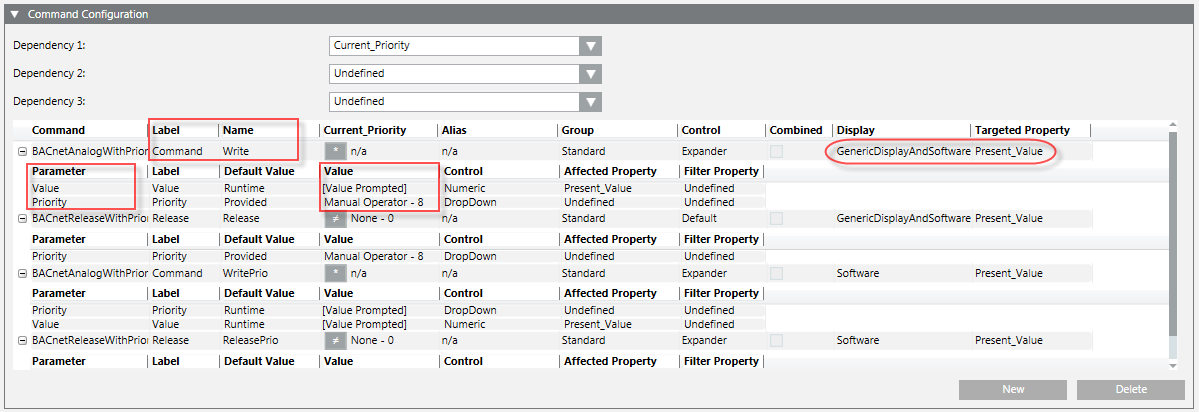Image resolution: width=1199 pixels, height=412 pixels.
Task: Click the not-equal icon in the ReleasePrio row
Action: point(335,341)
